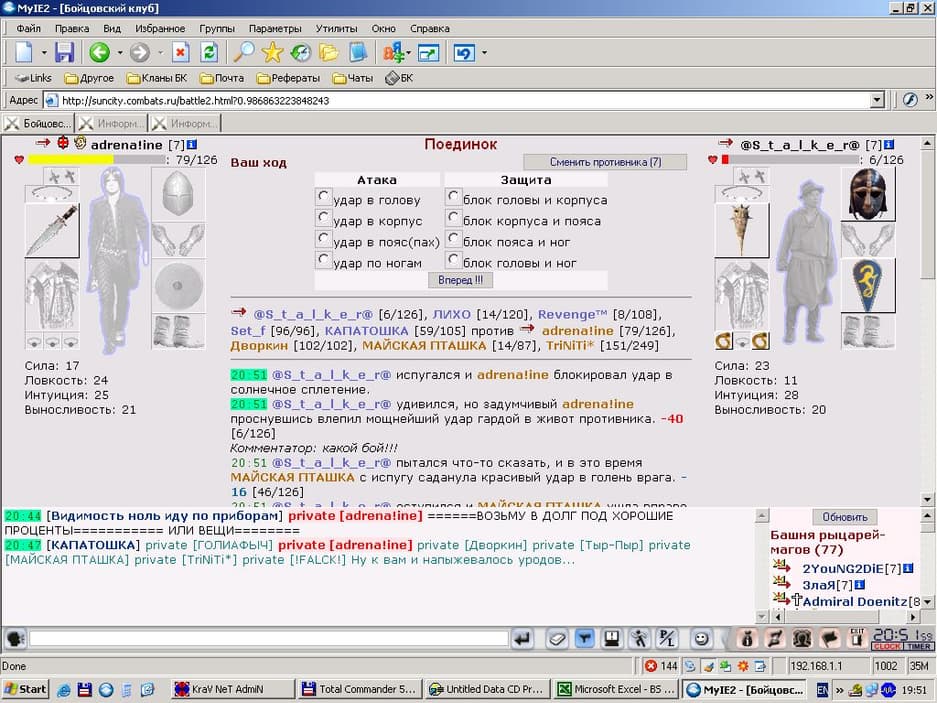Expand the address bar URL dropdown

[x=877, y=100]
